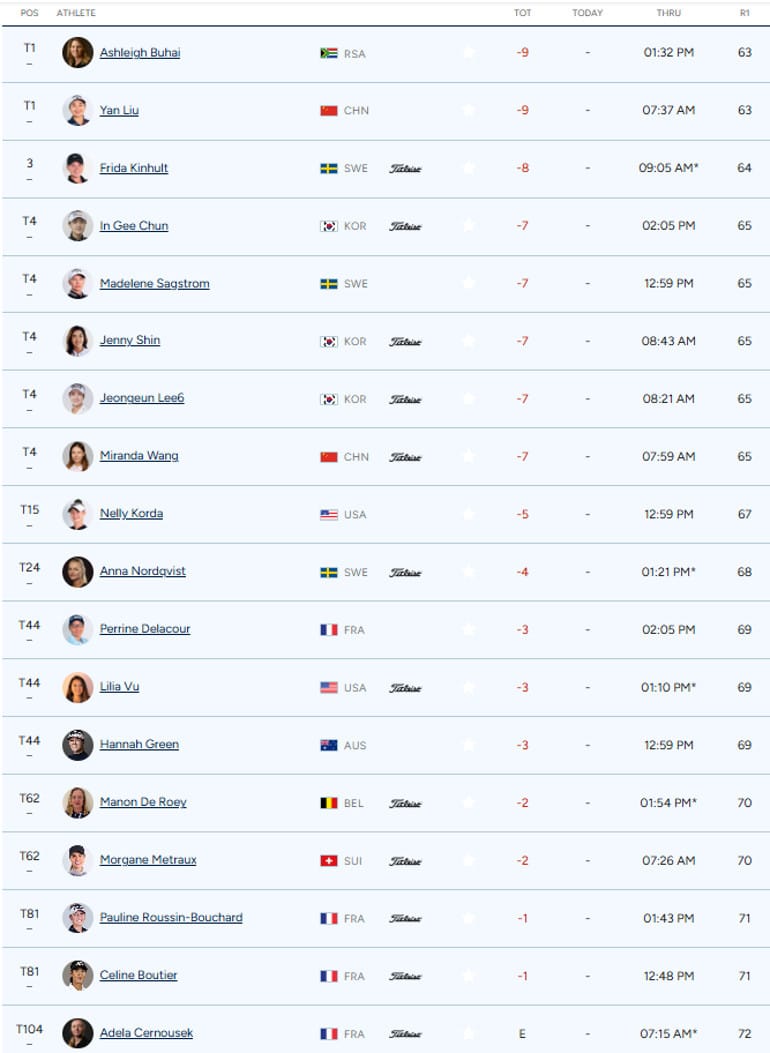Toggle favorite star for Ashleigh Buhai
Viewport: 770px width, 1053px height.
click(x=469, y=52)
